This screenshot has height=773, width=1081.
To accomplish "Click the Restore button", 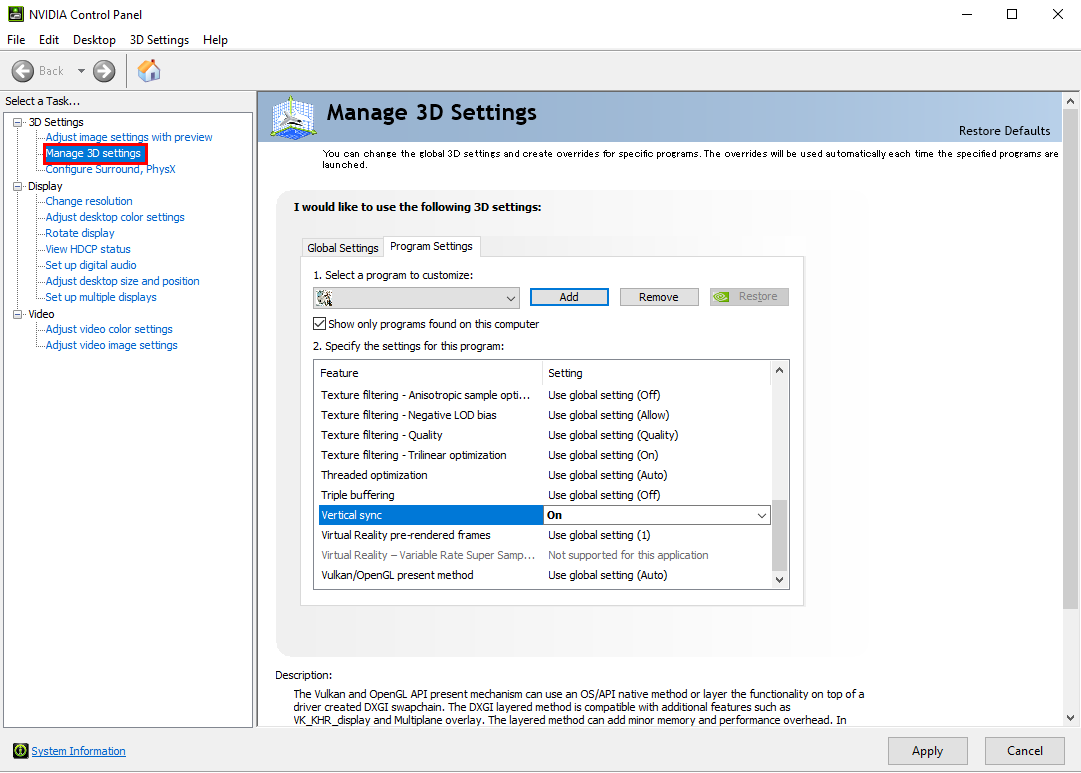I will 749,297.
